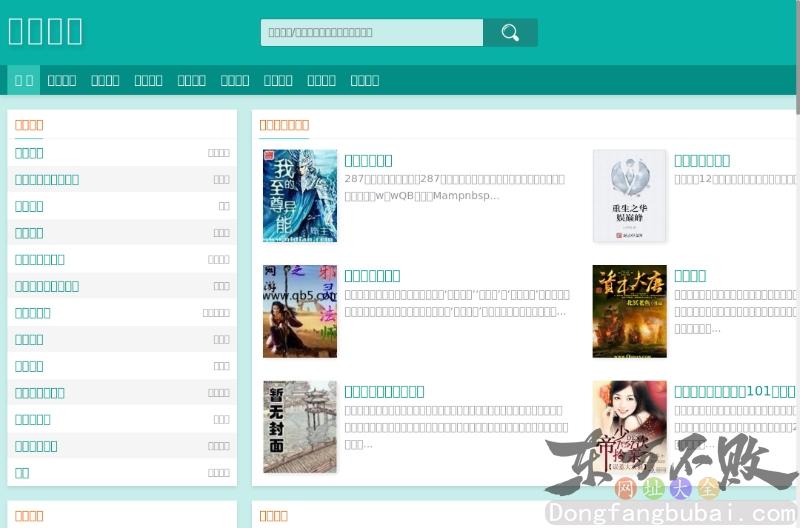Screen dimensions: 800x528
Task: Click the site logo title in header
Action: tap(46, 31)
